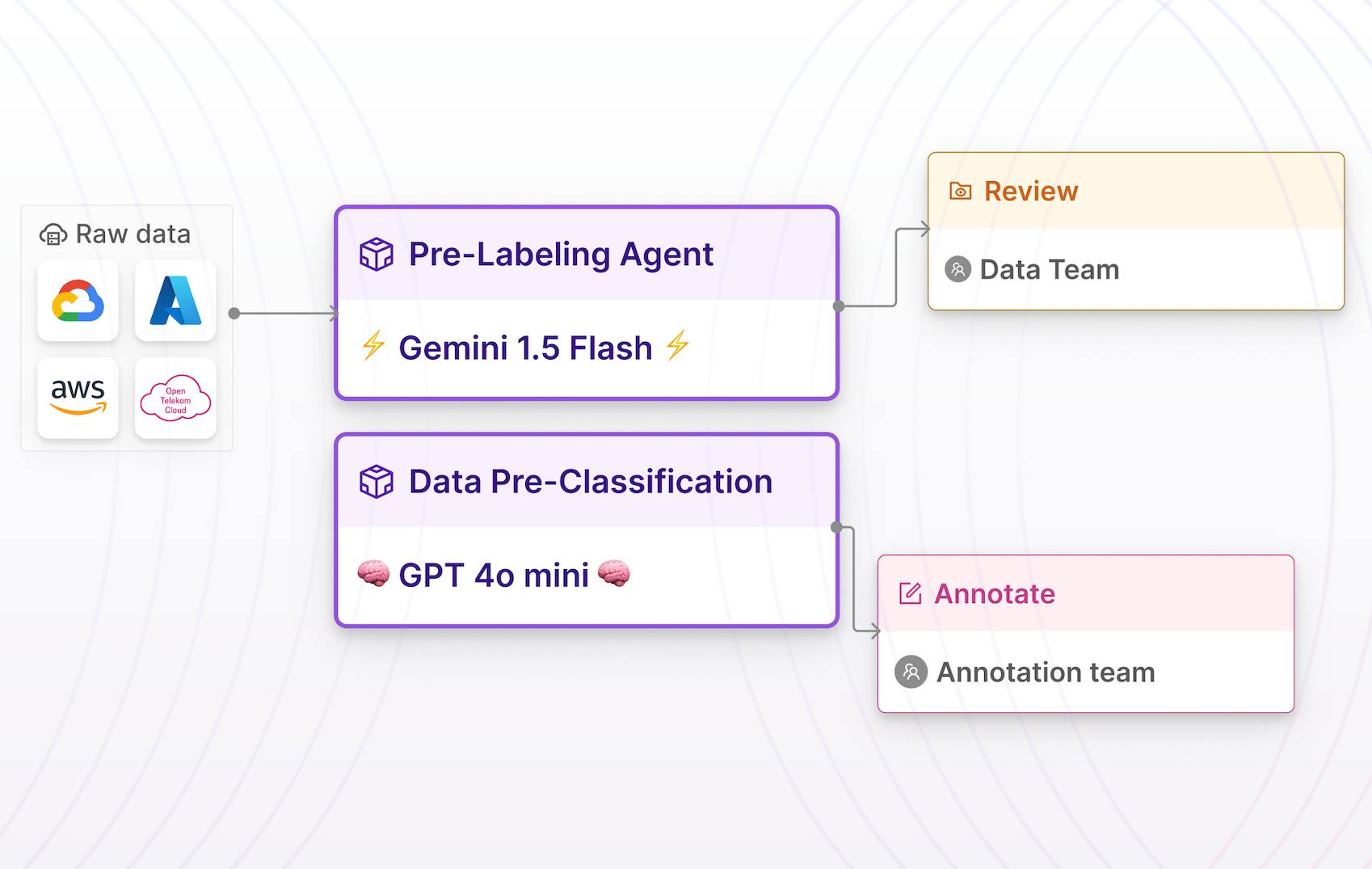Open the Review stage header
This screenshot has height=869, width=1372.
[1135, 192]
